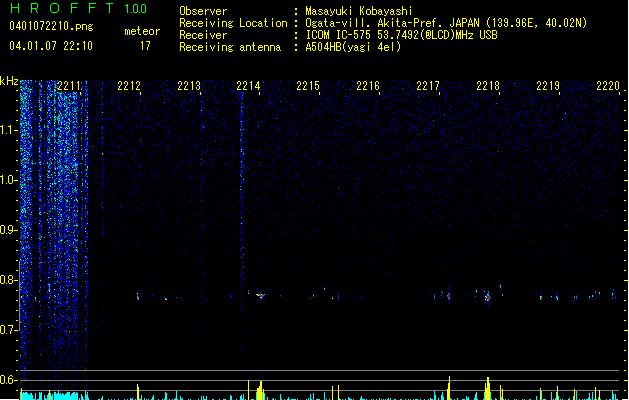Click observer name Masayuki Kobayashi
The height and width of the screenshot is (400, 629).
coord(359,11)
